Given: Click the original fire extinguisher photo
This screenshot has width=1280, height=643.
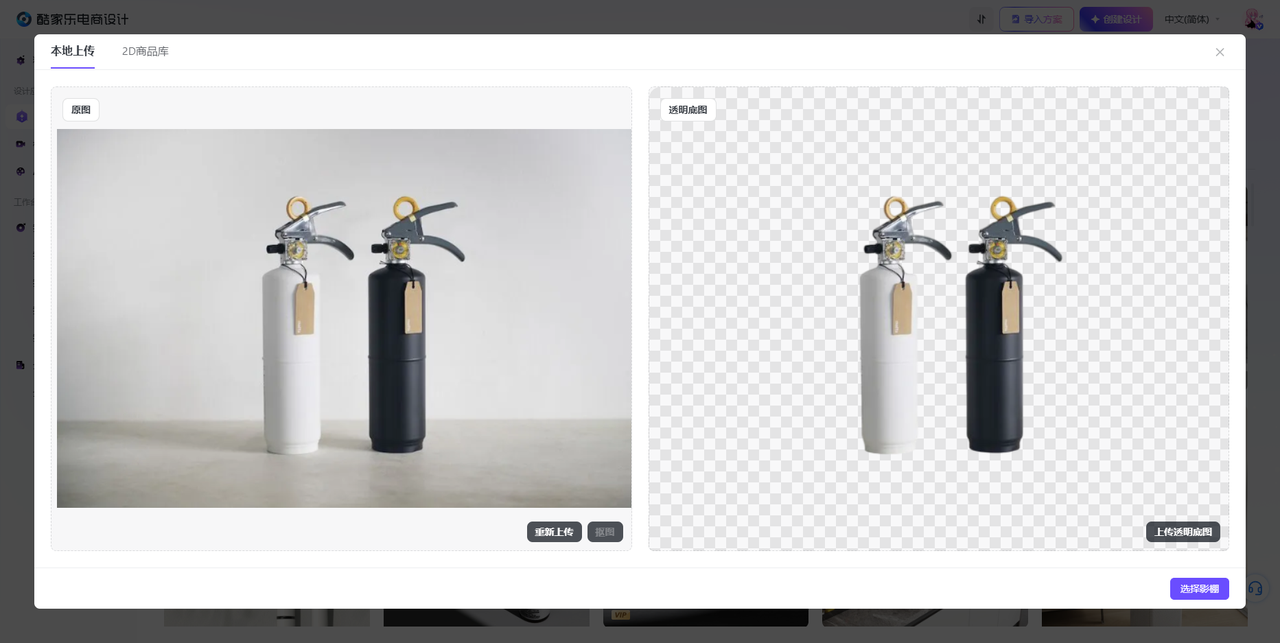Looking at the screenshot, I should click(x=344, y=318).
